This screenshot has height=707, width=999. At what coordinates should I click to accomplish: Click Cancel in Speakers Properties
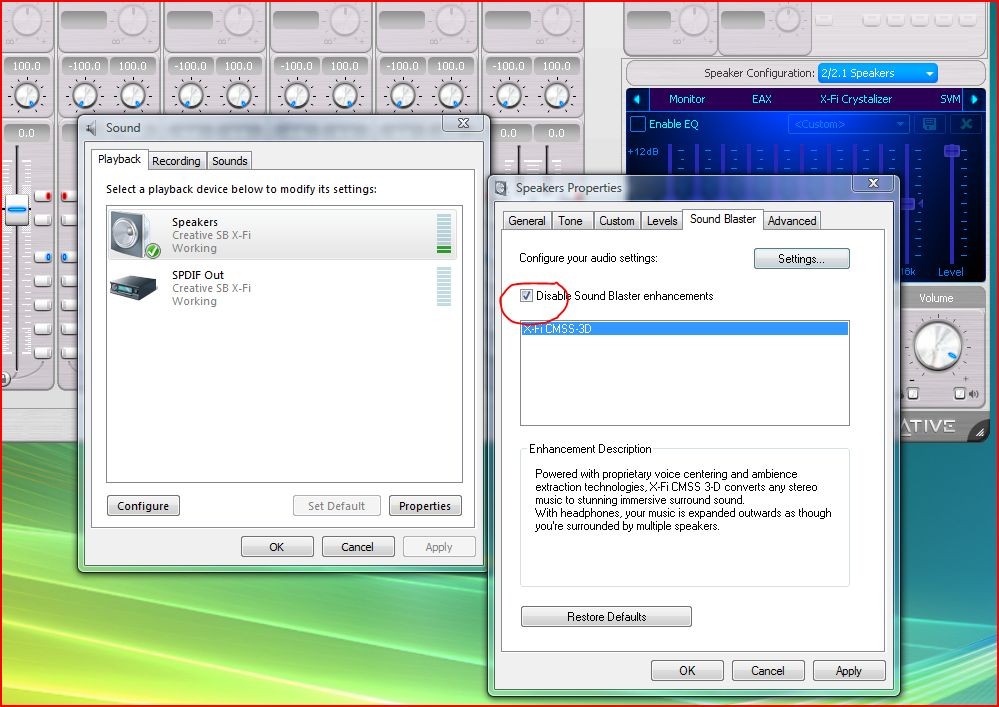pos(768,671)
